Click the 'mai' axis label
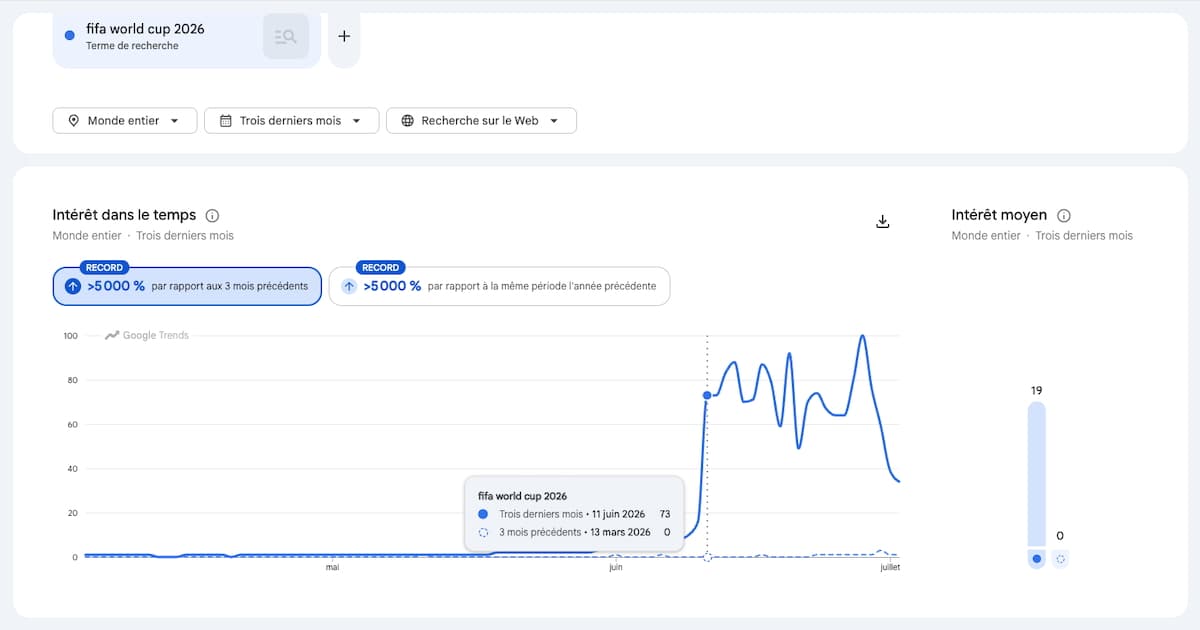Viewport: 1200px width, 630px height. pyautogui.click(x=332, y=568)
